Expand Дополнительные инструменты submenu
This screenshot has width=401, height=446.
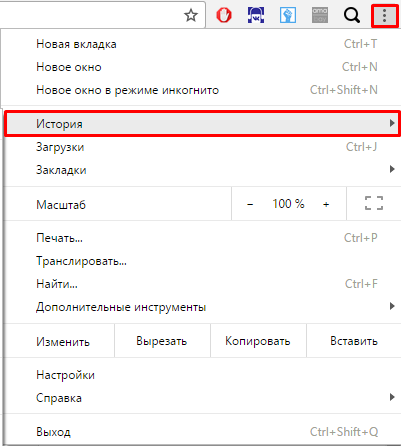click(x=203, y=307)
